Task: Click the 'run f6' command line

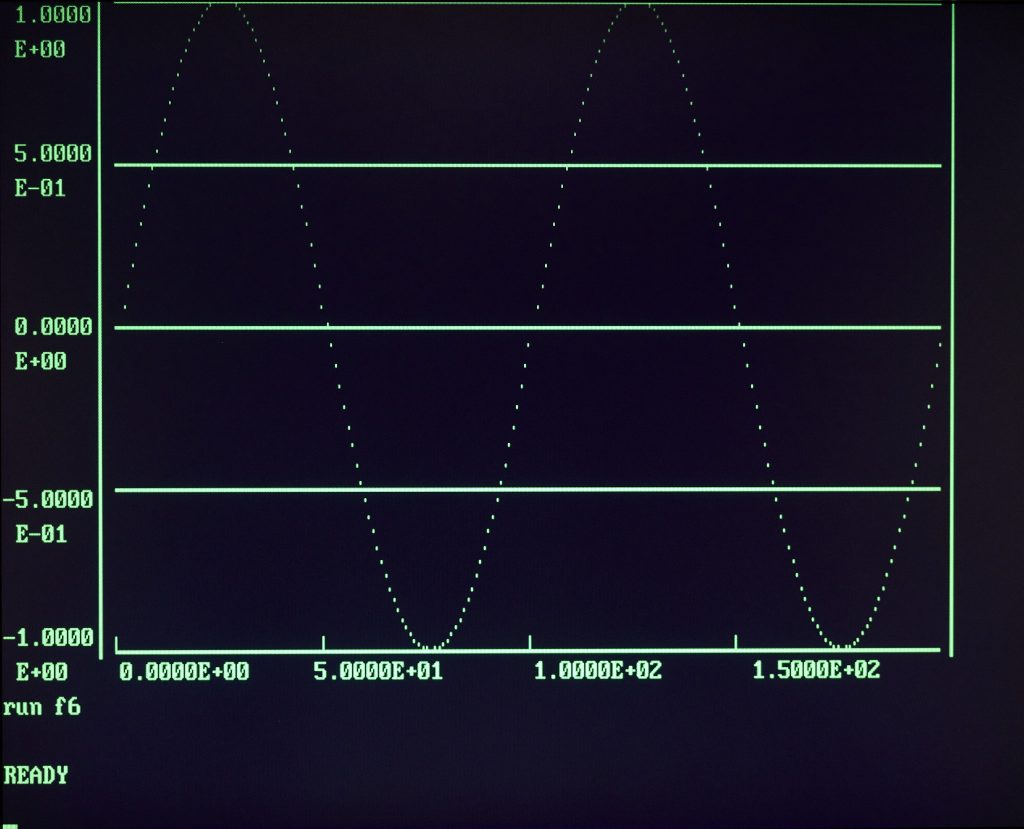Action: [x=42, y=706]
